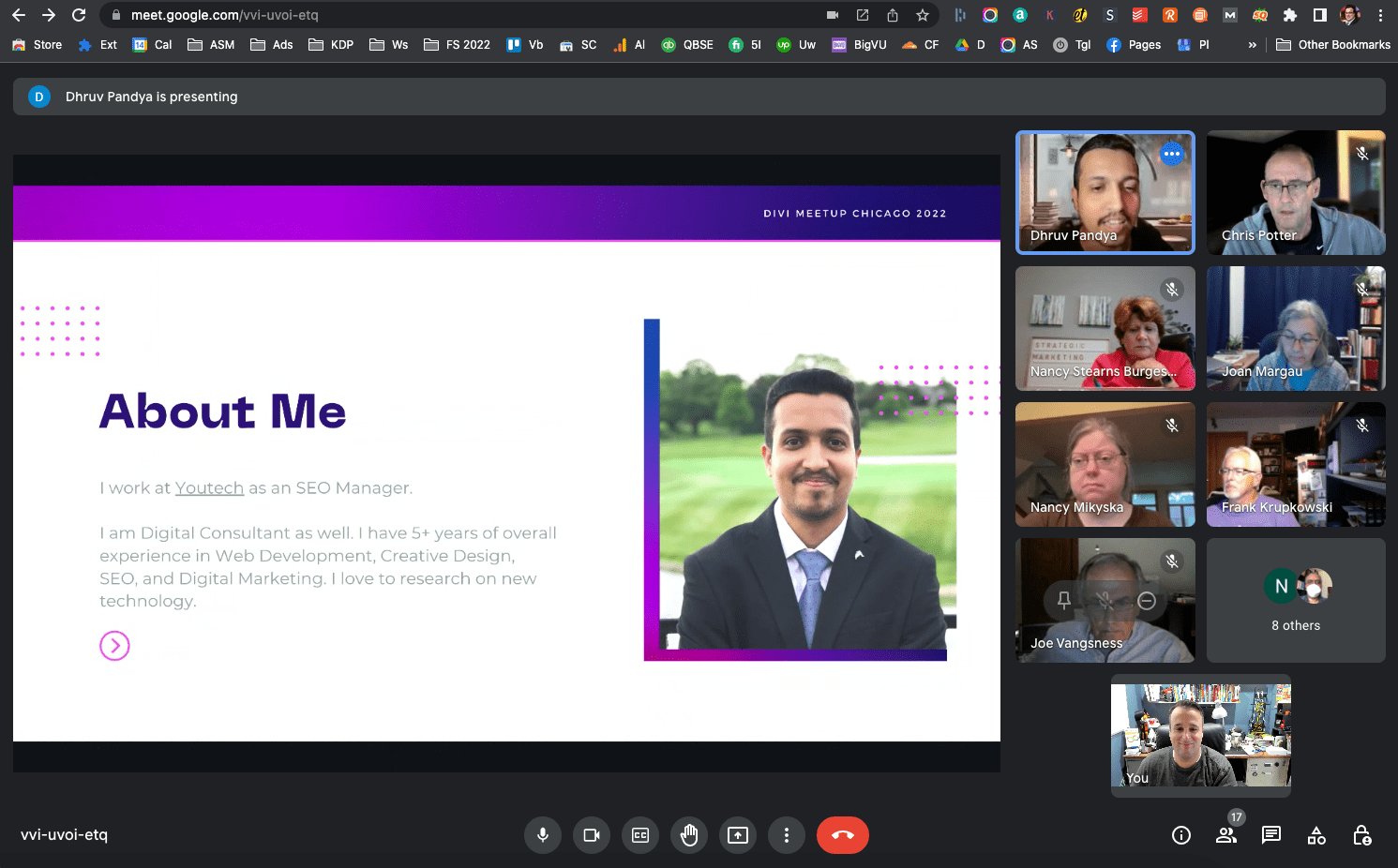Remove Joe Vangsness from the call
The width and height of the screenshot is (1398, 868).
1146,600
